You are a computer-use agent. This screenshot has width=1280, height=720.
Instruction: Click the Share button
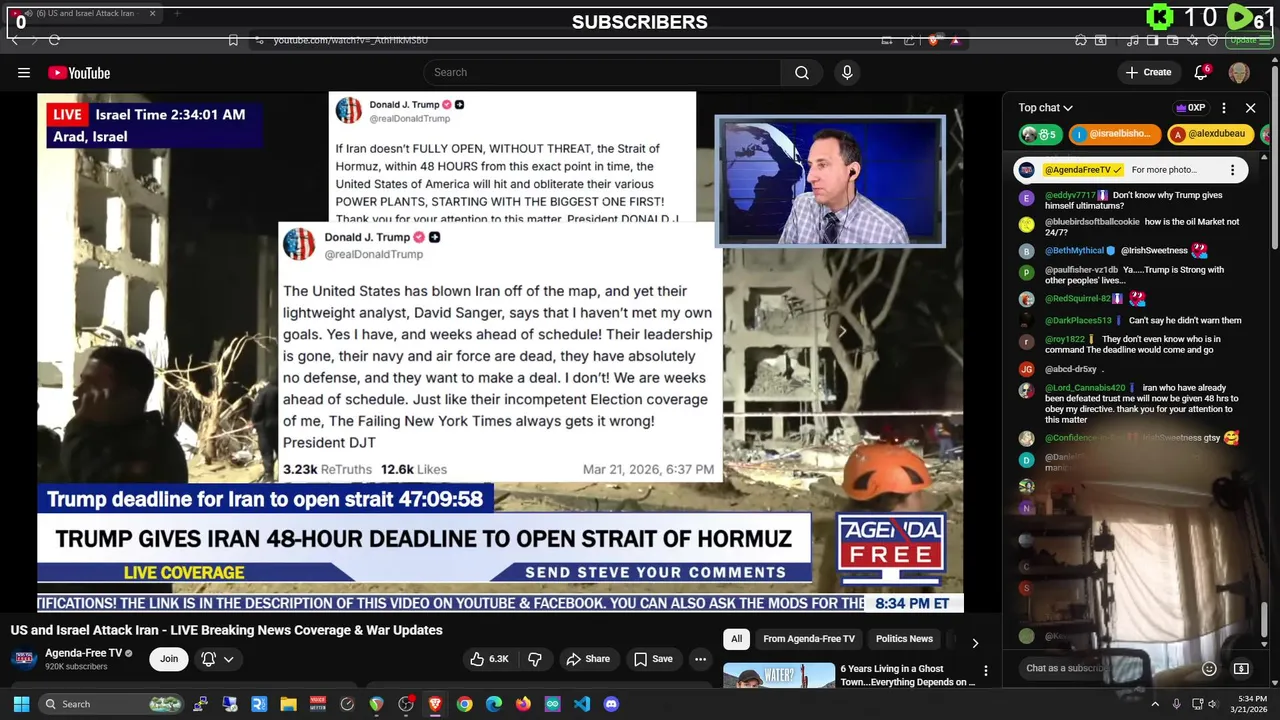click(x=588, y=659)
